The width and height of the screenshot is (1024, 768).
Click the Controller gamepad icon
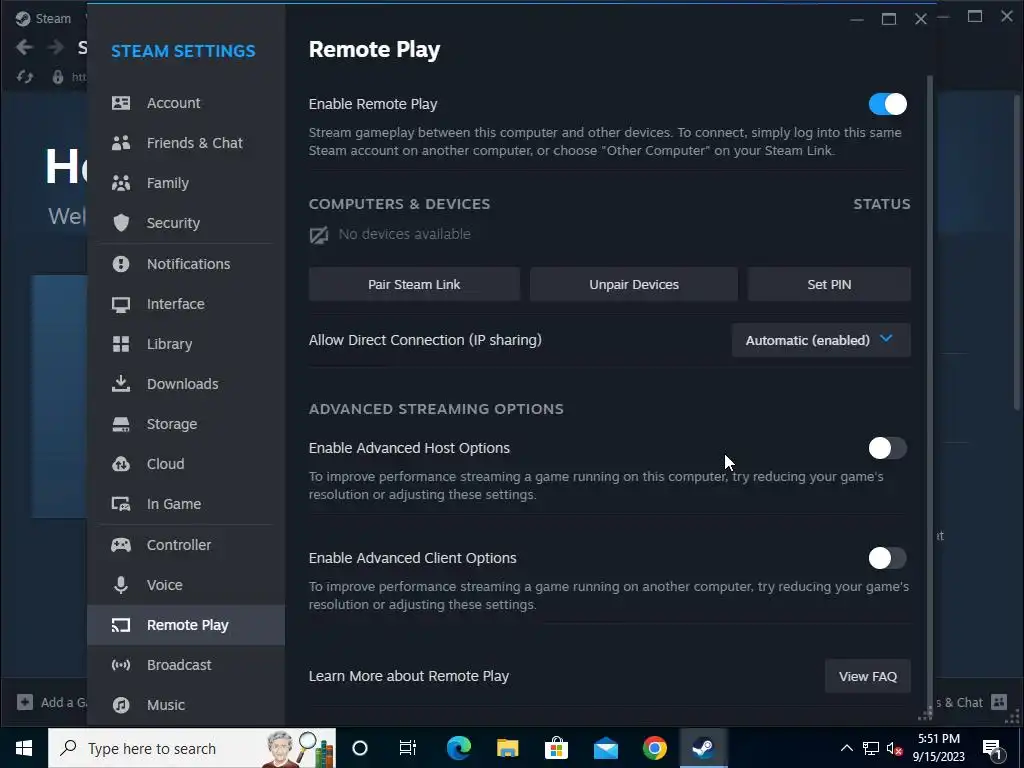pyautogui.click(x=121, y=545)
